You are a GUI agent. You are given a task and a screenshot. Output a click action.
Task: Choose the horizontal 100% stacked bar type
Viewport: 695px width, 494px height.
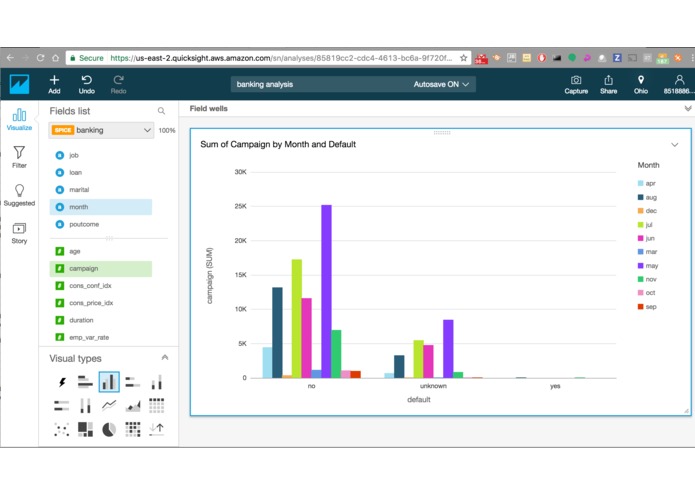(62, 405)
